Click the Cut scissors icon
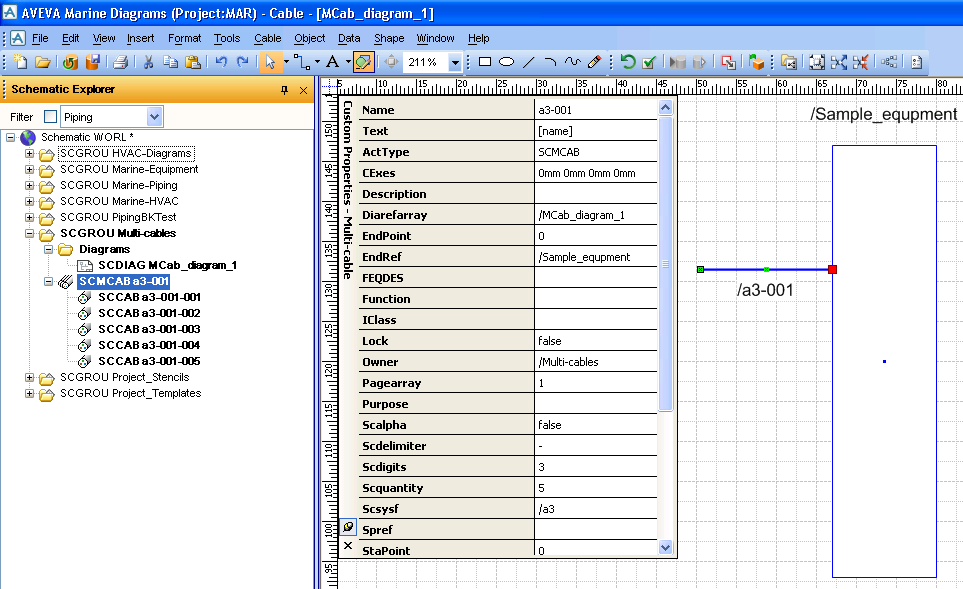Image resolution: width=963 pixels, height=589 pixels. 148,62
